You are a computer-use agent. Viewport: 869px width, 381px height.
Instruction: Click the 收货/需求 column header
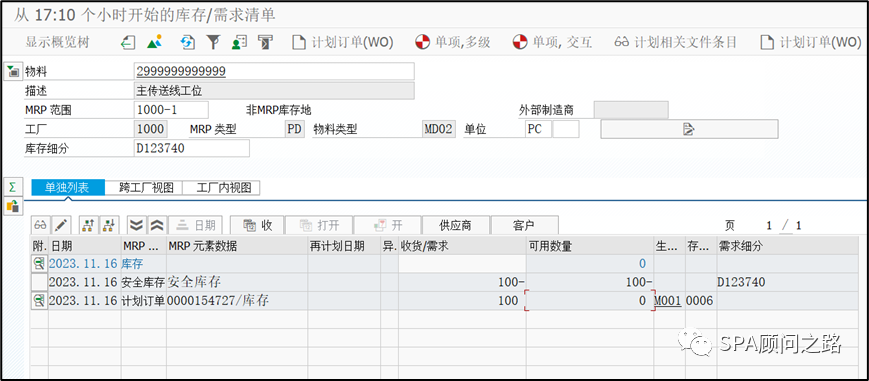pyautogui.click(x=462, y=246)
